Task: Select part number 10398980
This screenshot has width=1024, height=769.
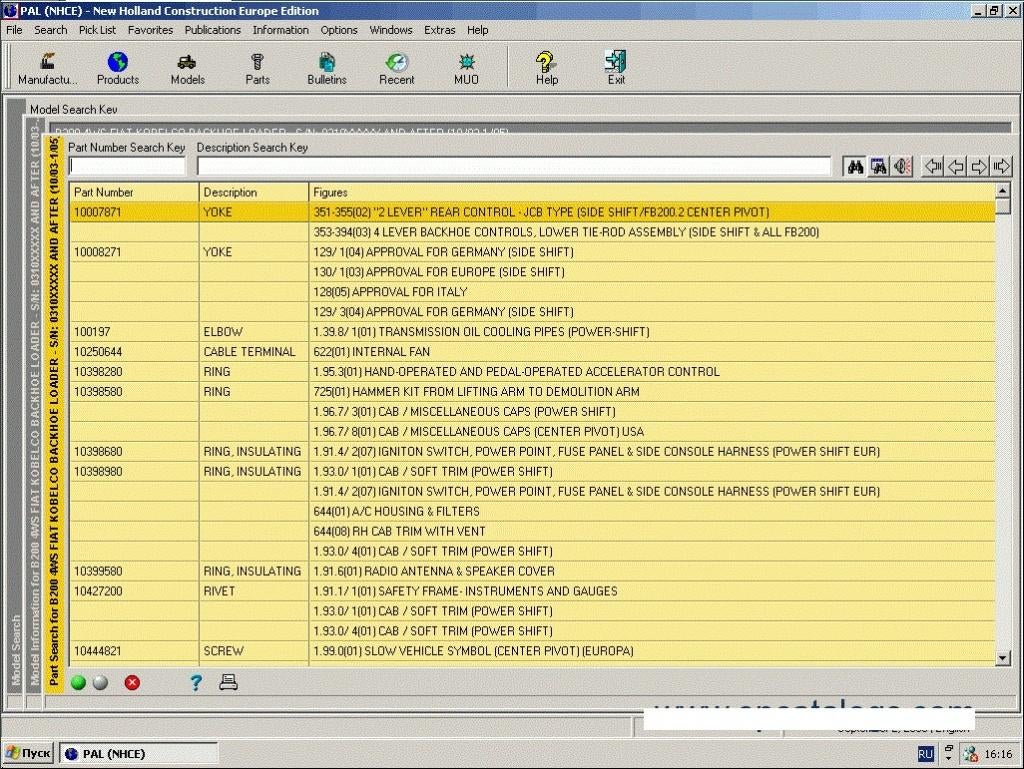Action: pyautogui.click(x=97, y=471)
